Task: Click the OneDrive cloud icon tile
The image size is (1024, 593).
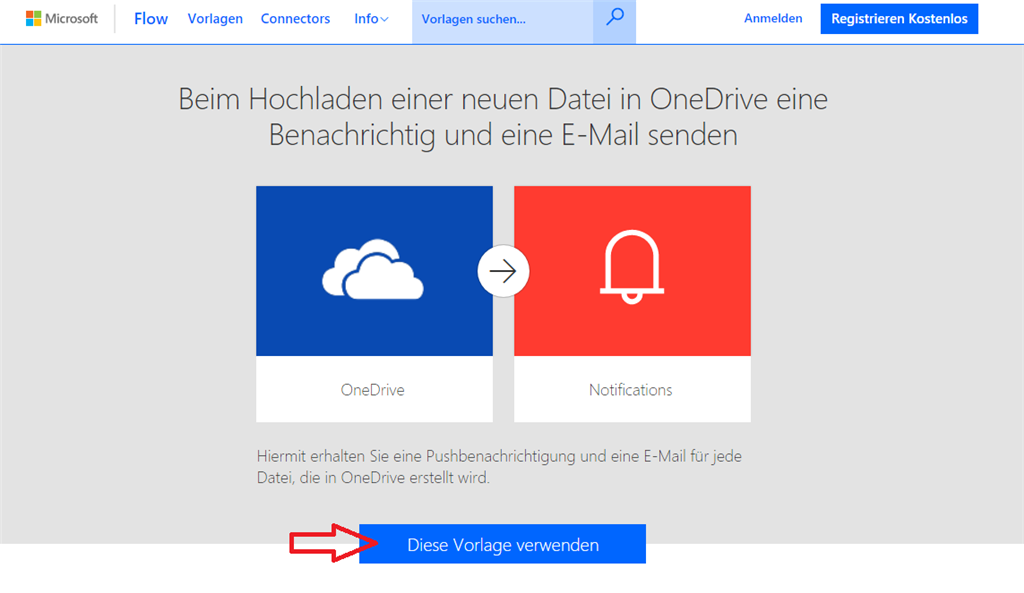Action: (x=374, y=271)
